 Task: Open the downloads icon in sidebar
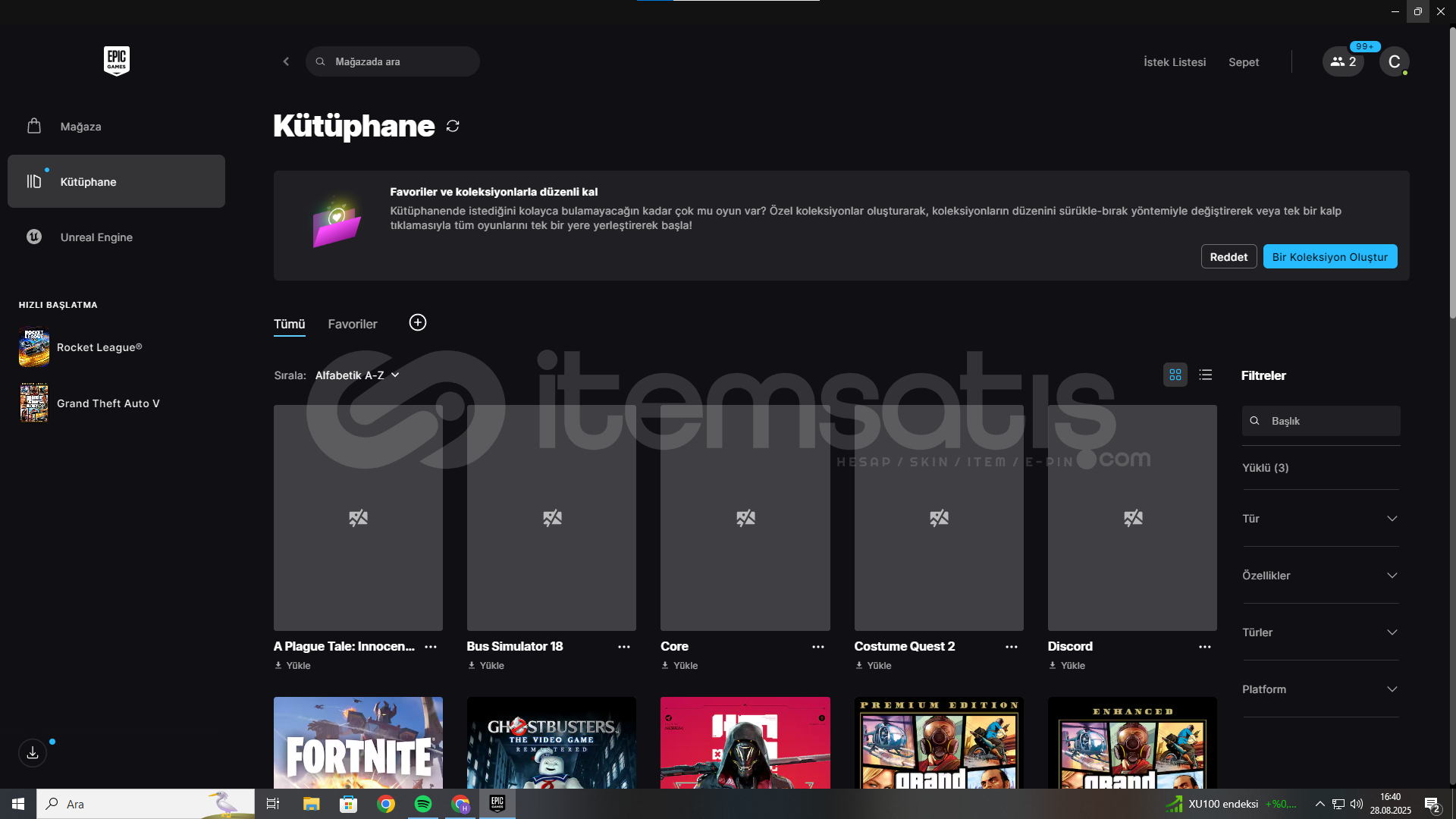click(33, 753)
